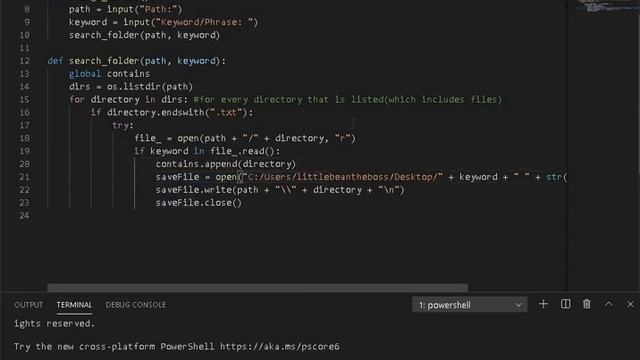Open the DEBUG CONSOLE tab
The width and height of the screenshot is (640, 360).
[136, 305]
